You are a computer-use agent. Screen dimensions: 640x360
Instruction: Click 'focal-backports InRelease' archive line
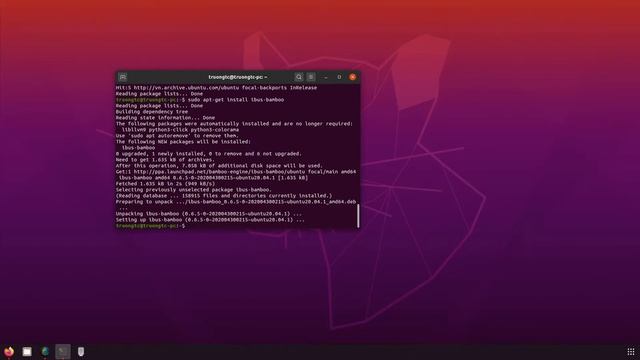[x=216, y=87]
